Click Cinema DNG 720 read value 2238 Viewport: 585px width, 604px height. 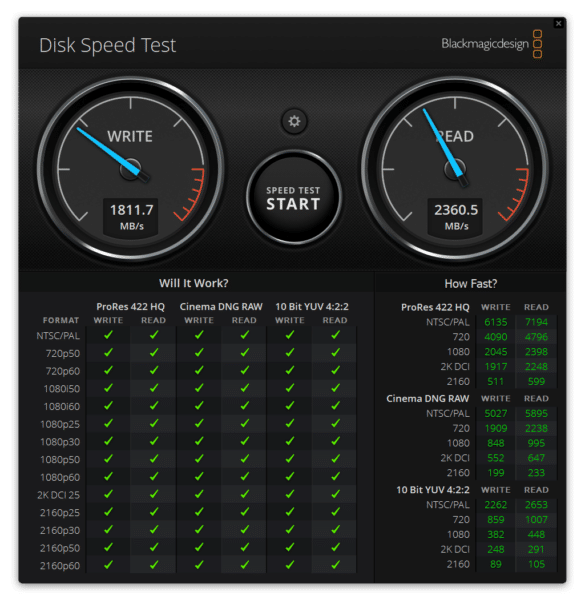click(536, 428)
